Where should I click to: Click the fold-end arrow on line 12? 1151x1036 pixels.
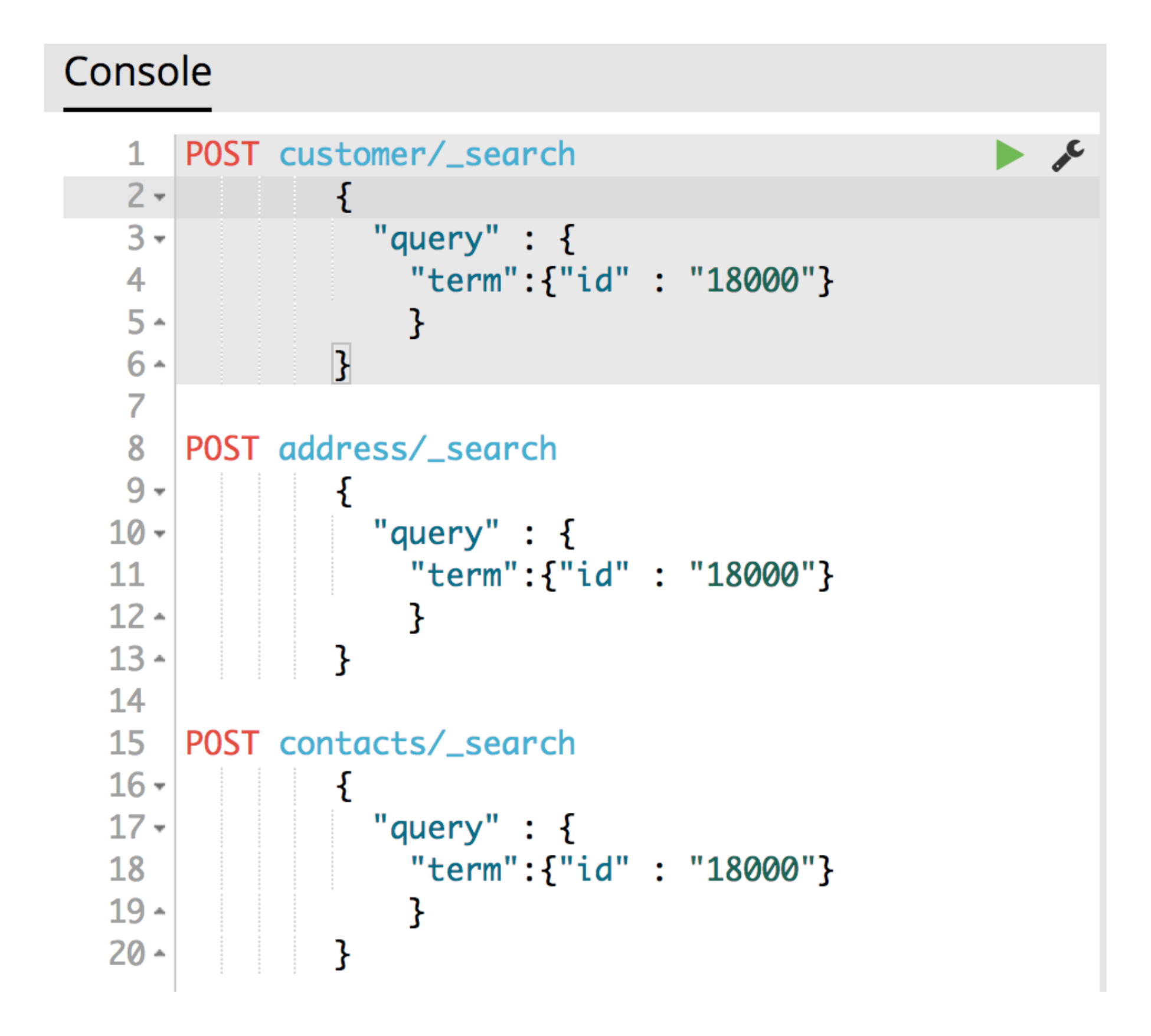(x=159, y=617)
